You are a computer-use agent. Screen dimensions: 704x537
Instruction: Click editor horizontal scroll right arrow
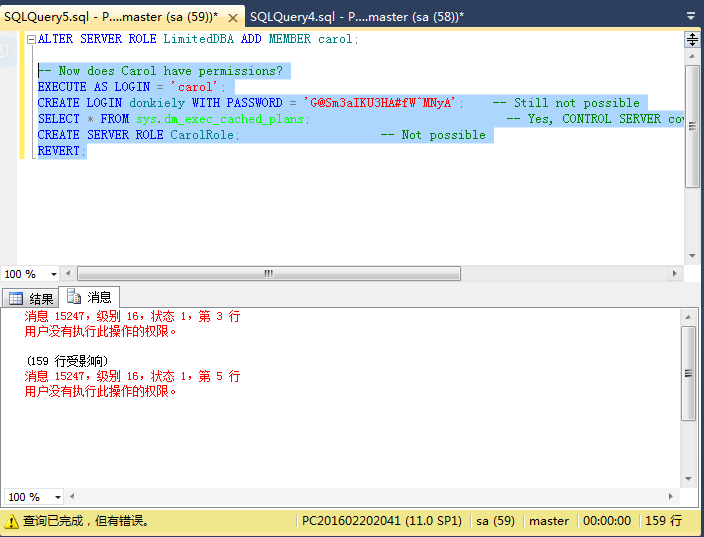(675, 273)
